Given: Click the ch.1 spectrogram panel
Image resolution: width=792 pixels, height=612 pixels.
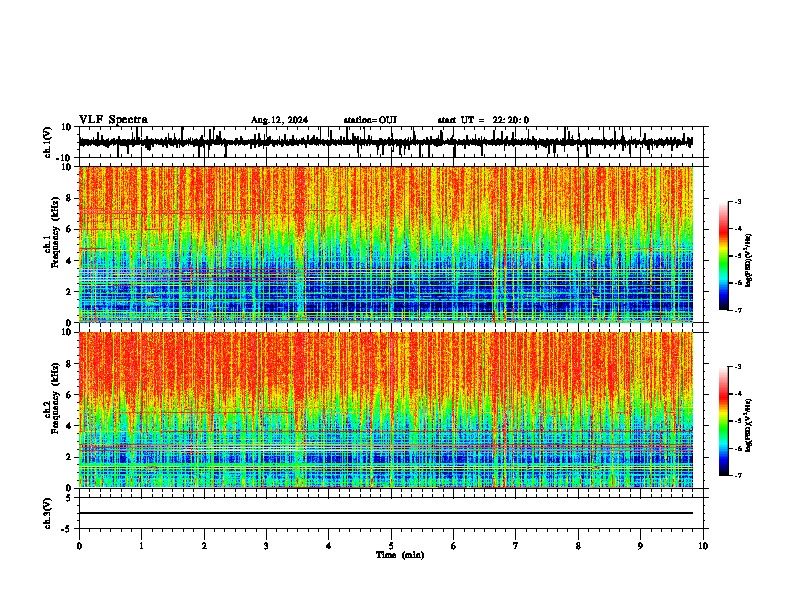Looking at the screenshot, I should 386,244.
